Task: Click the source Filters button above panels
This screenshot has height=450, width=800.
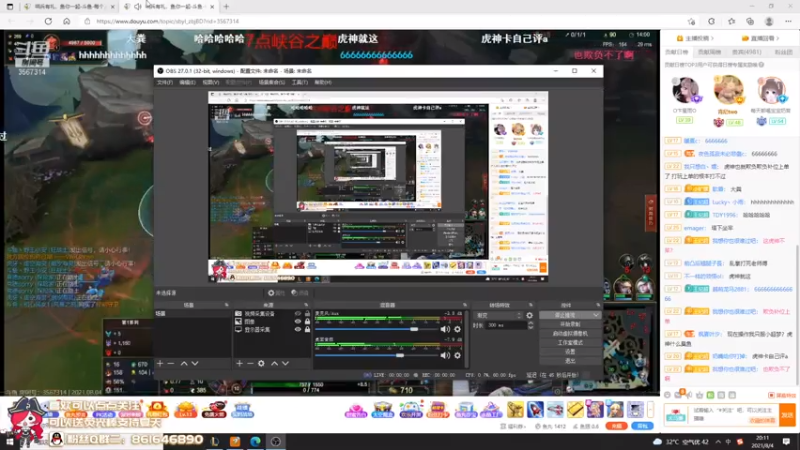Action: [300, 293]
